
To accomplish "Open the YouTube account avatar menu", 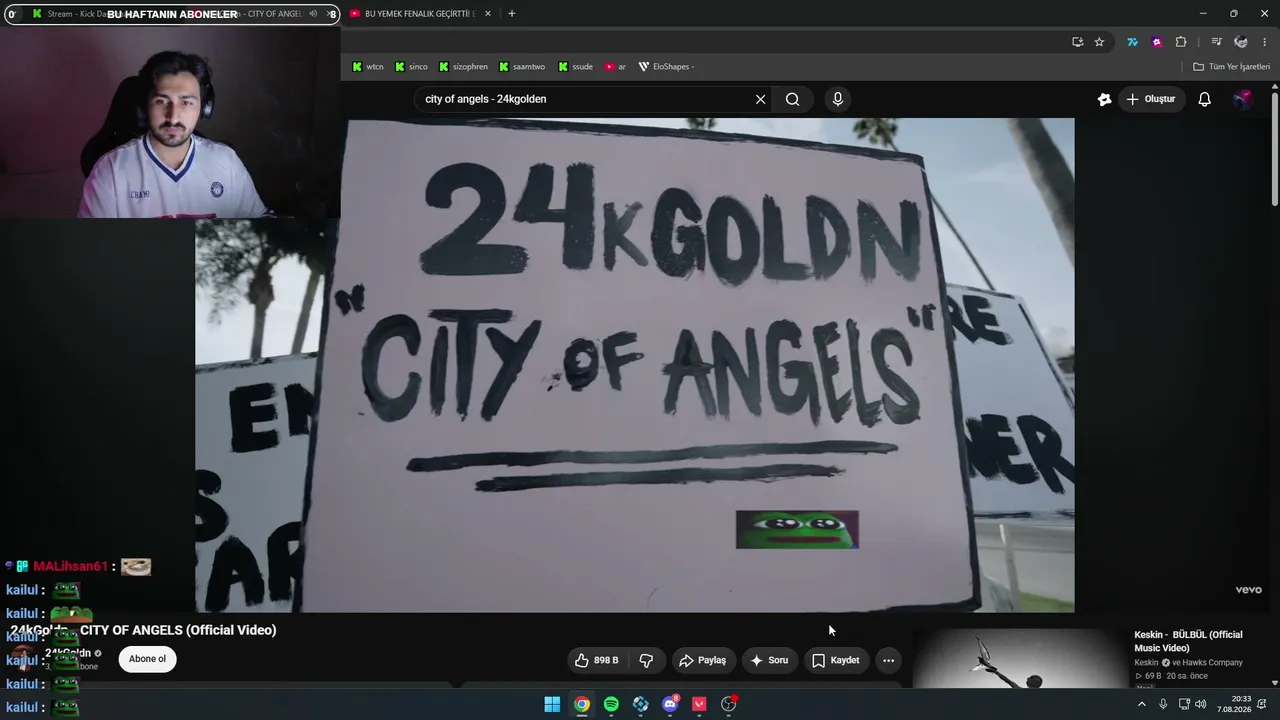I will [x=1242, y=99].
